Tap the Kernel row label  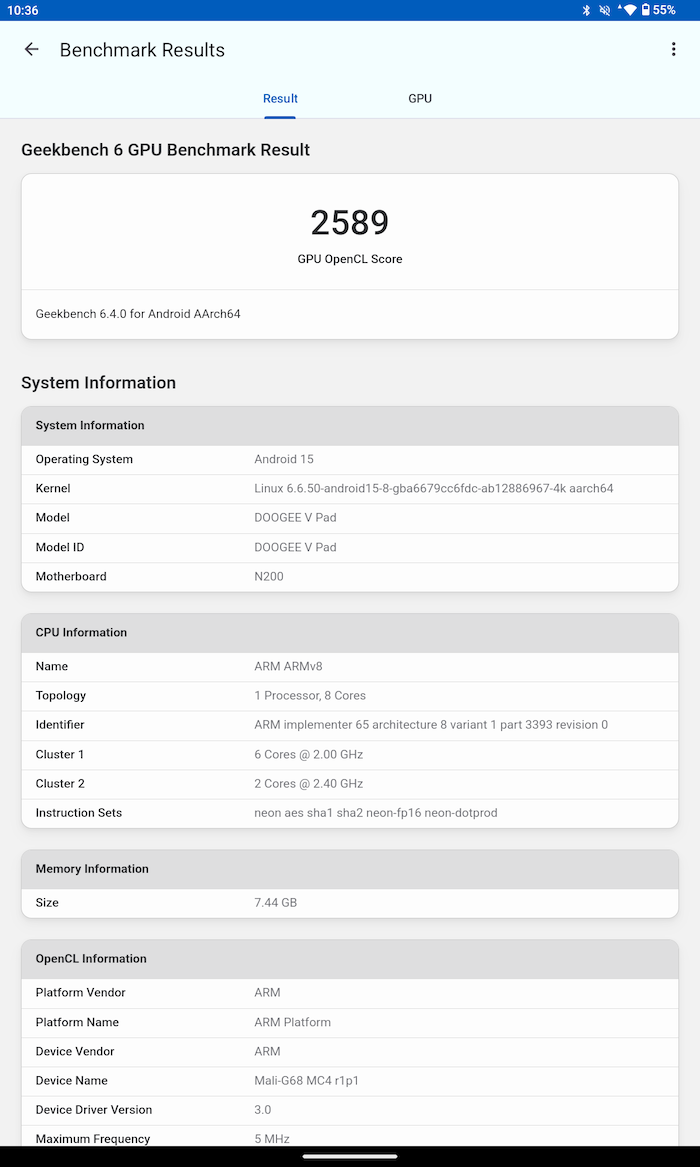click(53, 489)
